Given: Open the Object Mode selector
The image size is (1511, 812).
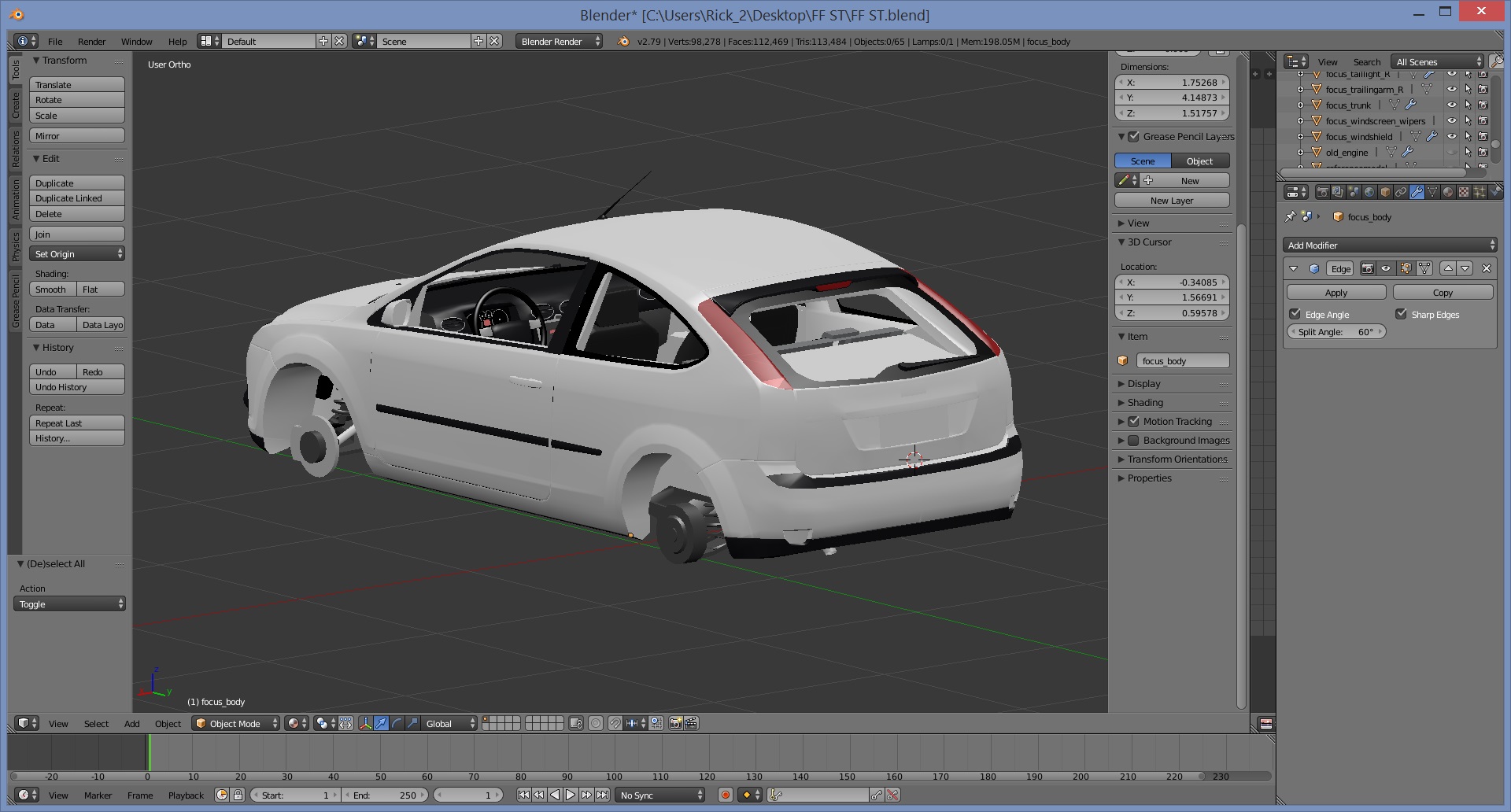Looking at the screenshot, I should coord(236,723).
